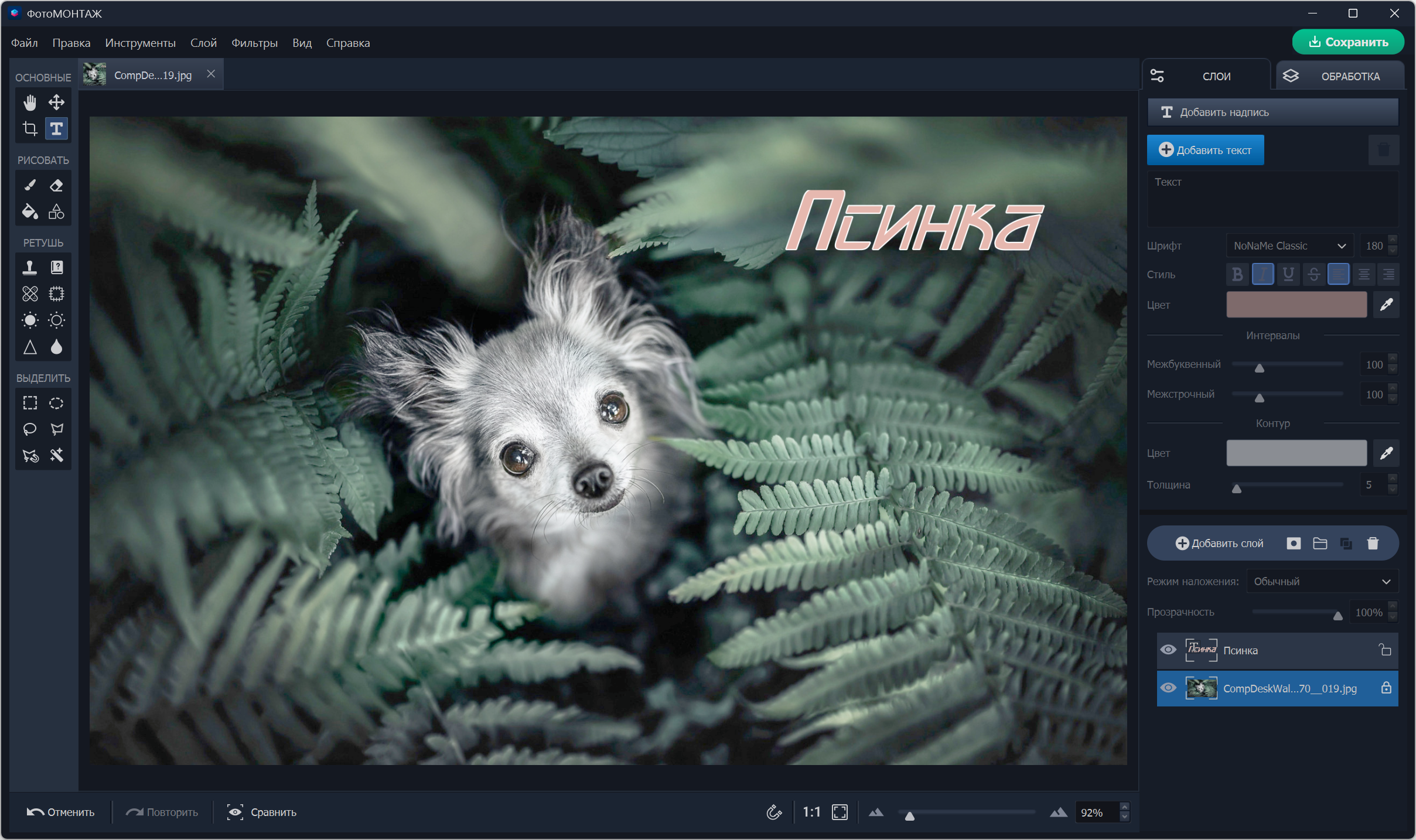Click the Сохранить button

coord(1347,42)
